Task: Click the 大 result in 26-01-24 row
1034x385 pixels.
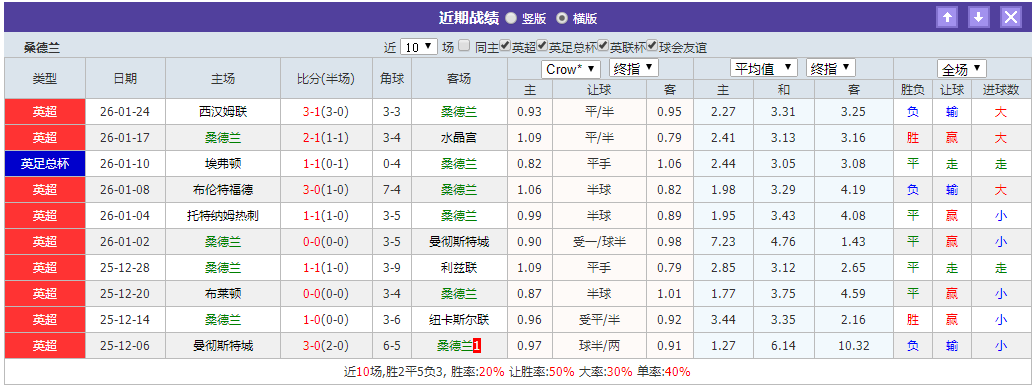Action: click(x=1000, y=112)
